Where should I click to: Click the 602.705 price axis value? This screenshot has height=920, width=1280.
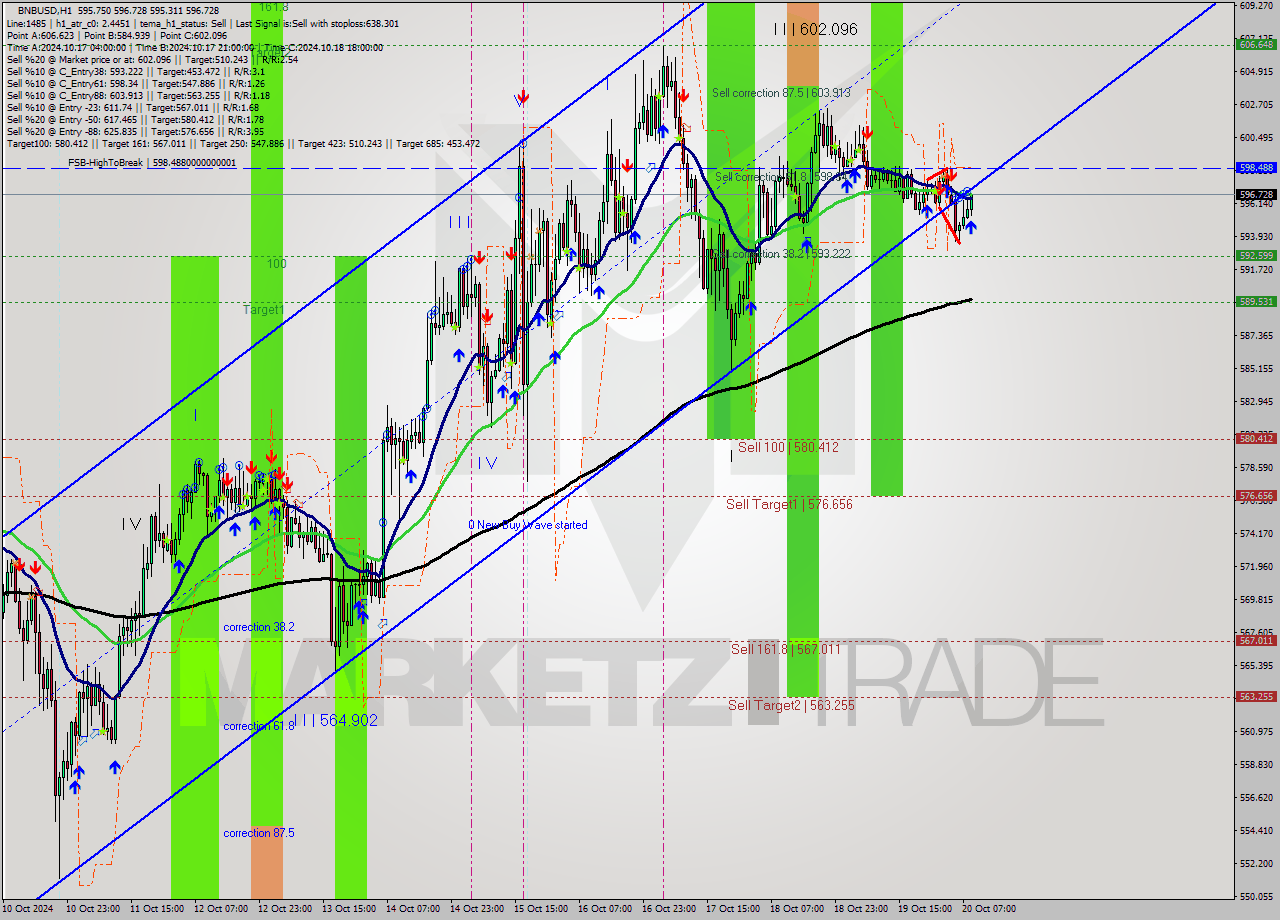(x=1256, y=104)
